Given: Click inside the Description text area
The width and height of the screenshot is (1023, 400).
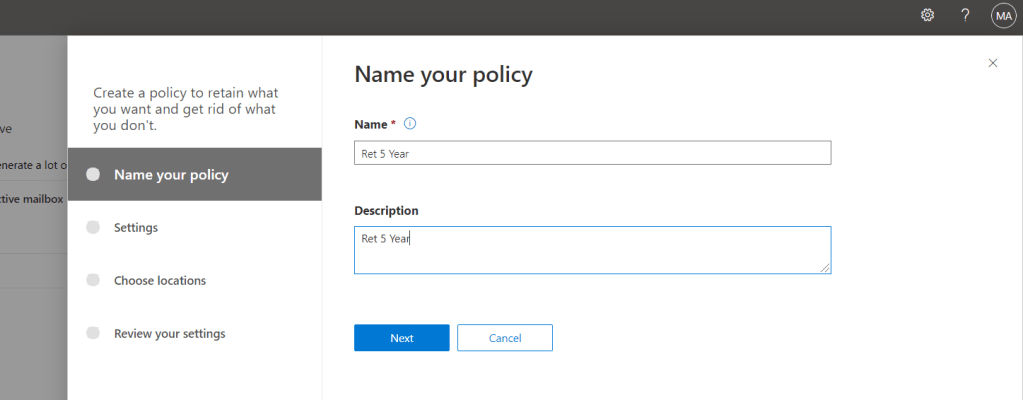Looking at the screenshot, I should click(x=592, y=250).
